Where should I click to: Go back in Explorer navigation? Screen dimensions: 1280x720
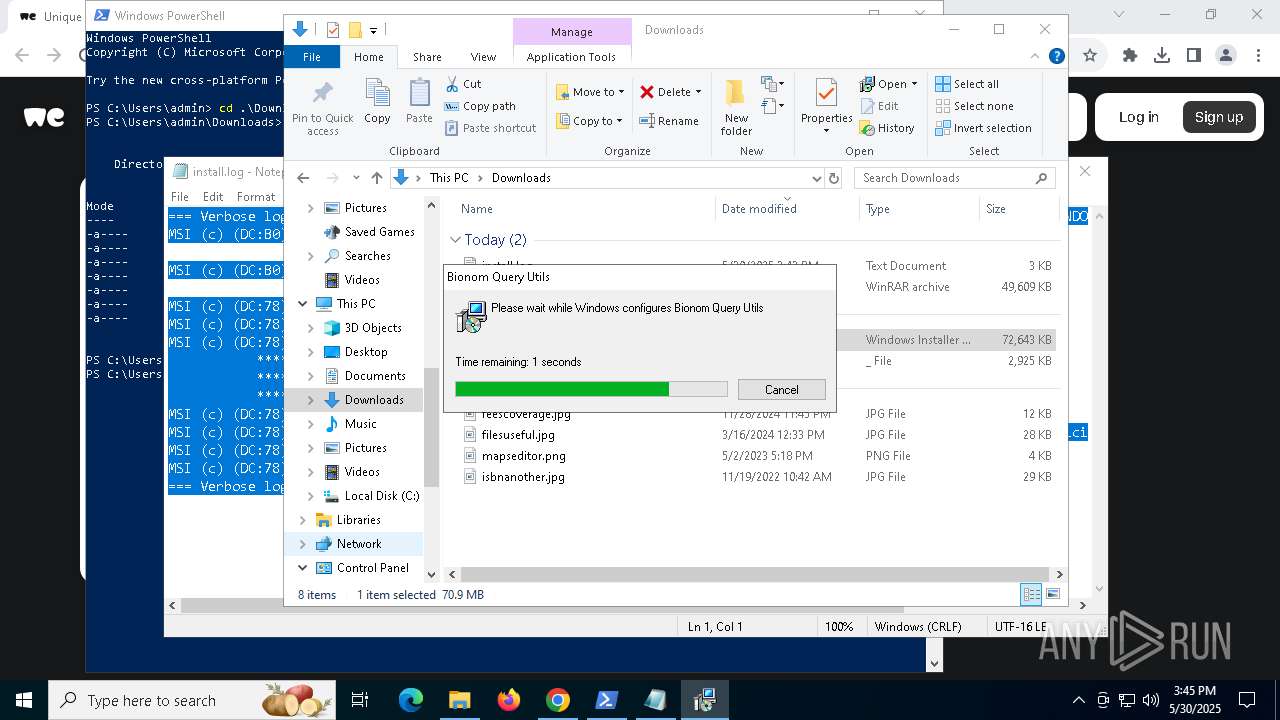[x=303, y=178]
